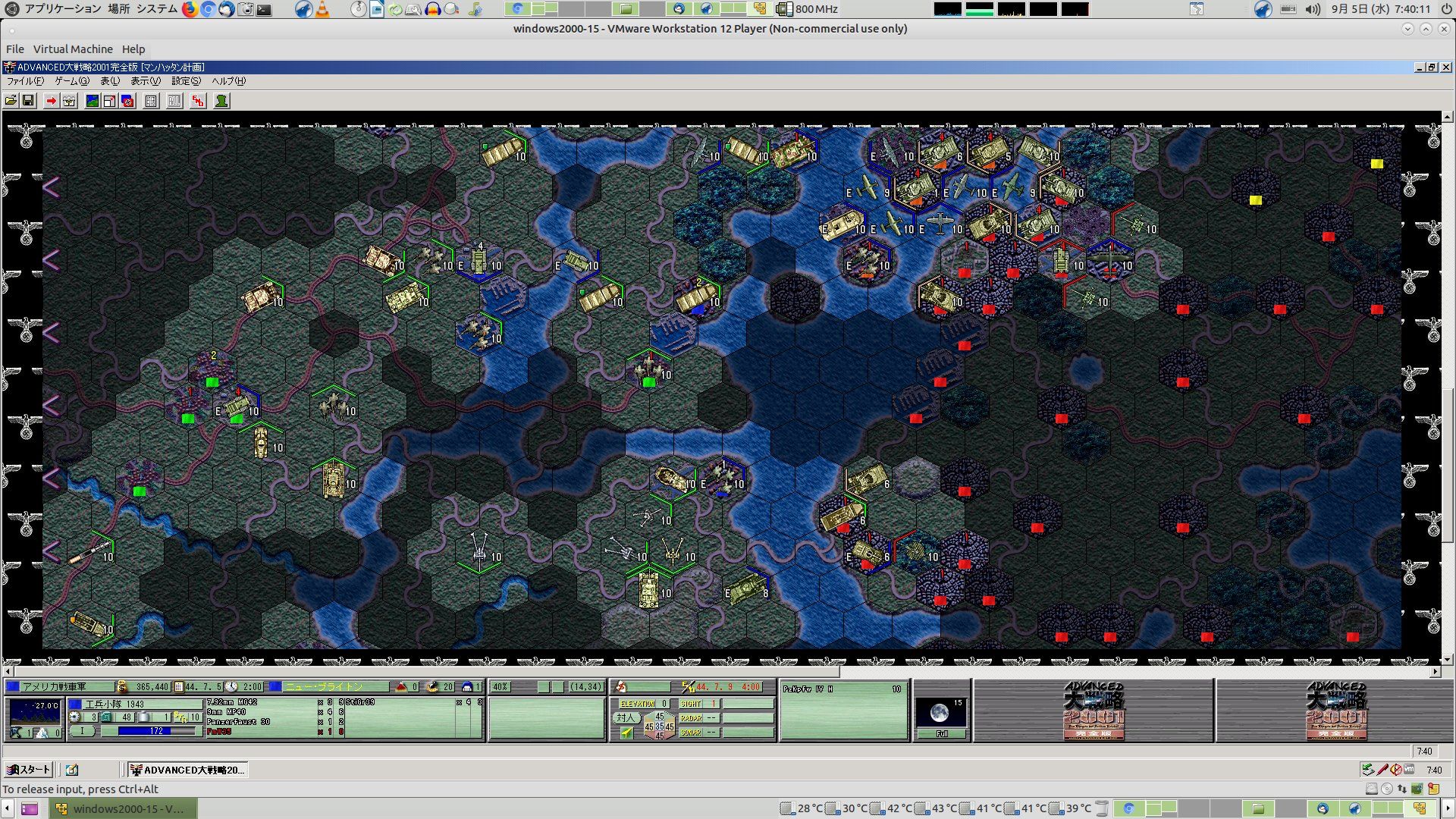The image size is (1456, 819).
Task: Launch the screenshot camera tool from the panel
Action: click(x=246, y=9)
